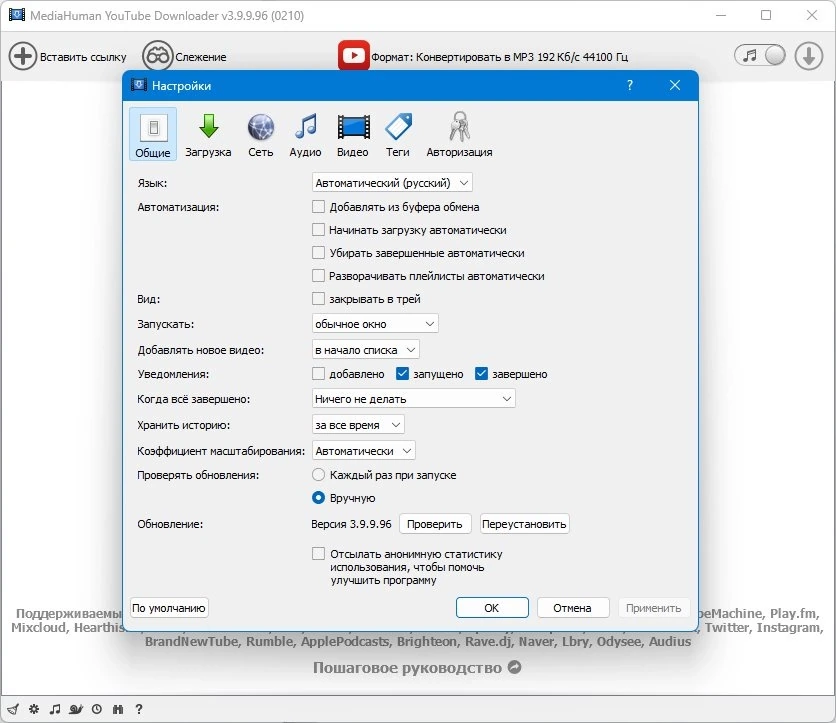Open the Сеть settings tab
The width and height of the screenshot is (836, 723).
coord(261,134)
